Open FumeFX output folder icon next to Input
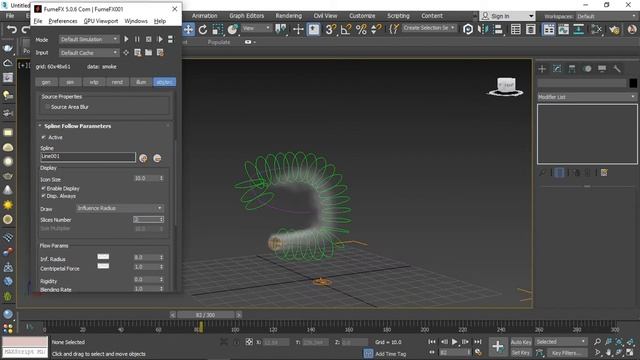Image resolution: width=640 pixels, height=360 pixels. point(149,52)
